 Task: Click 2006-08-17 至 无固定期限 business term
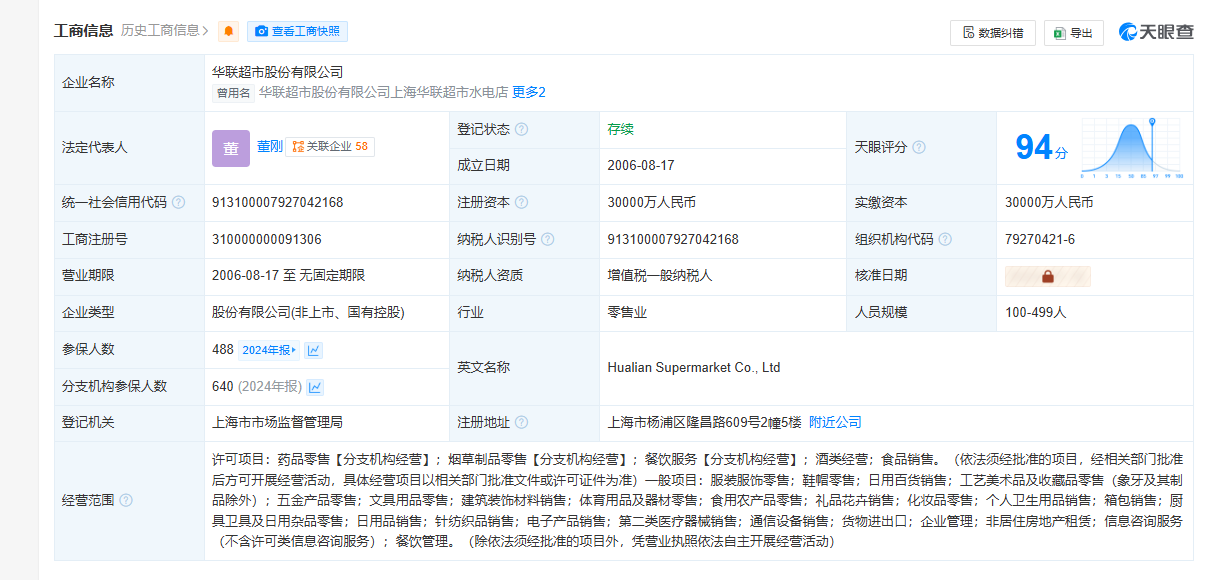pyautogui.click(x=288, y=275)
